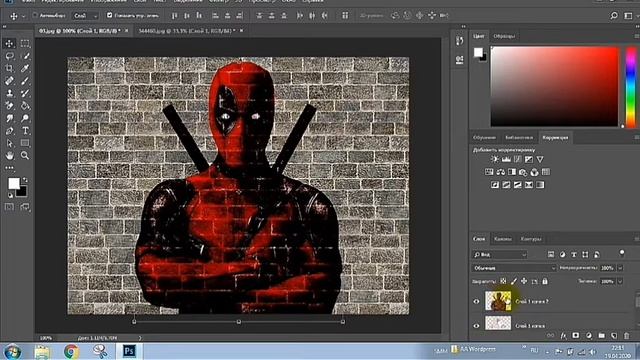Viewport: 640px width, 360px height.
Task: Select the Hand tool
Action: point(10,156)
